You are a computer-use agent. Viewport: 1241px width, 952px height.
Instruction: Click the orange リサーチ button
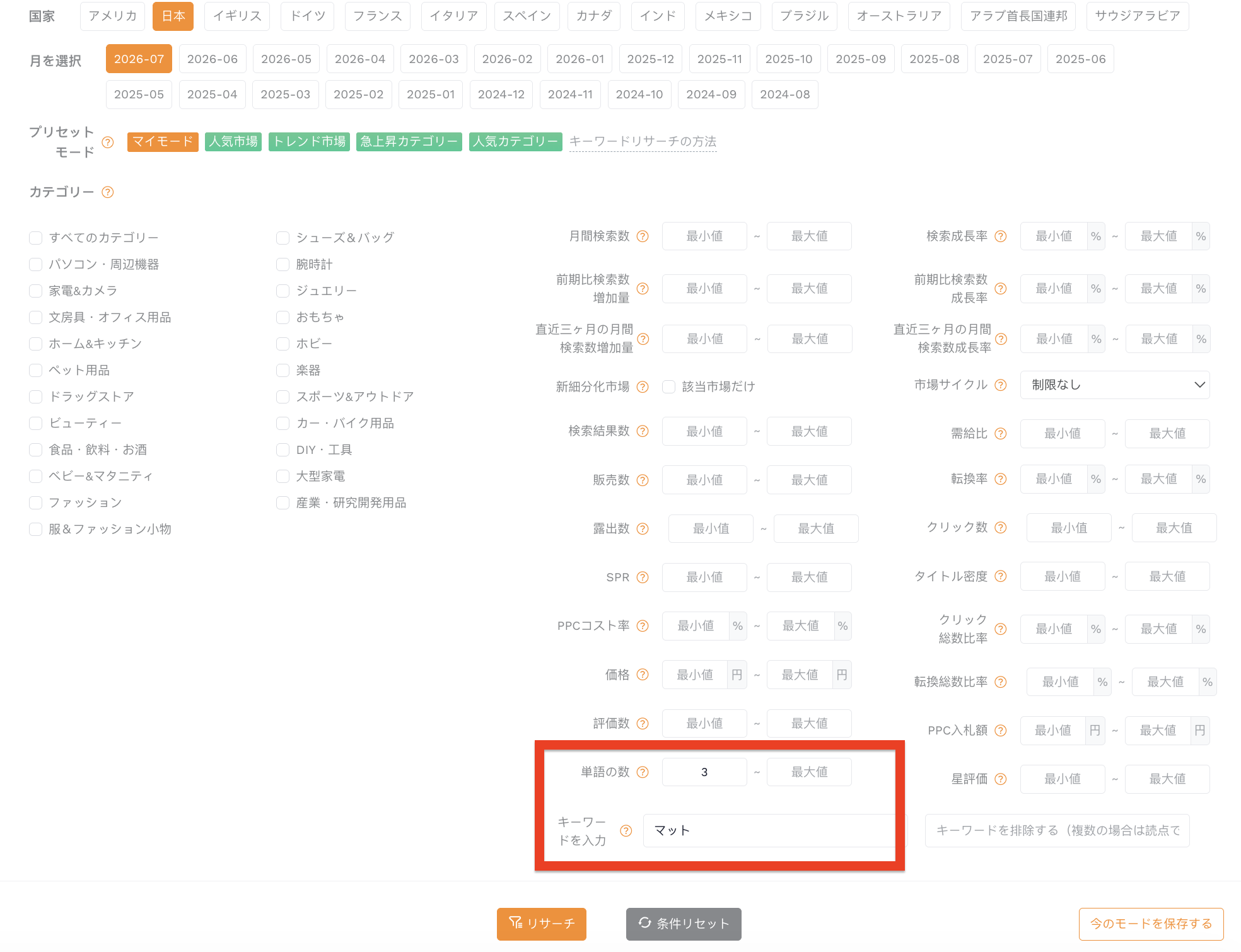(x=542, y=924)
